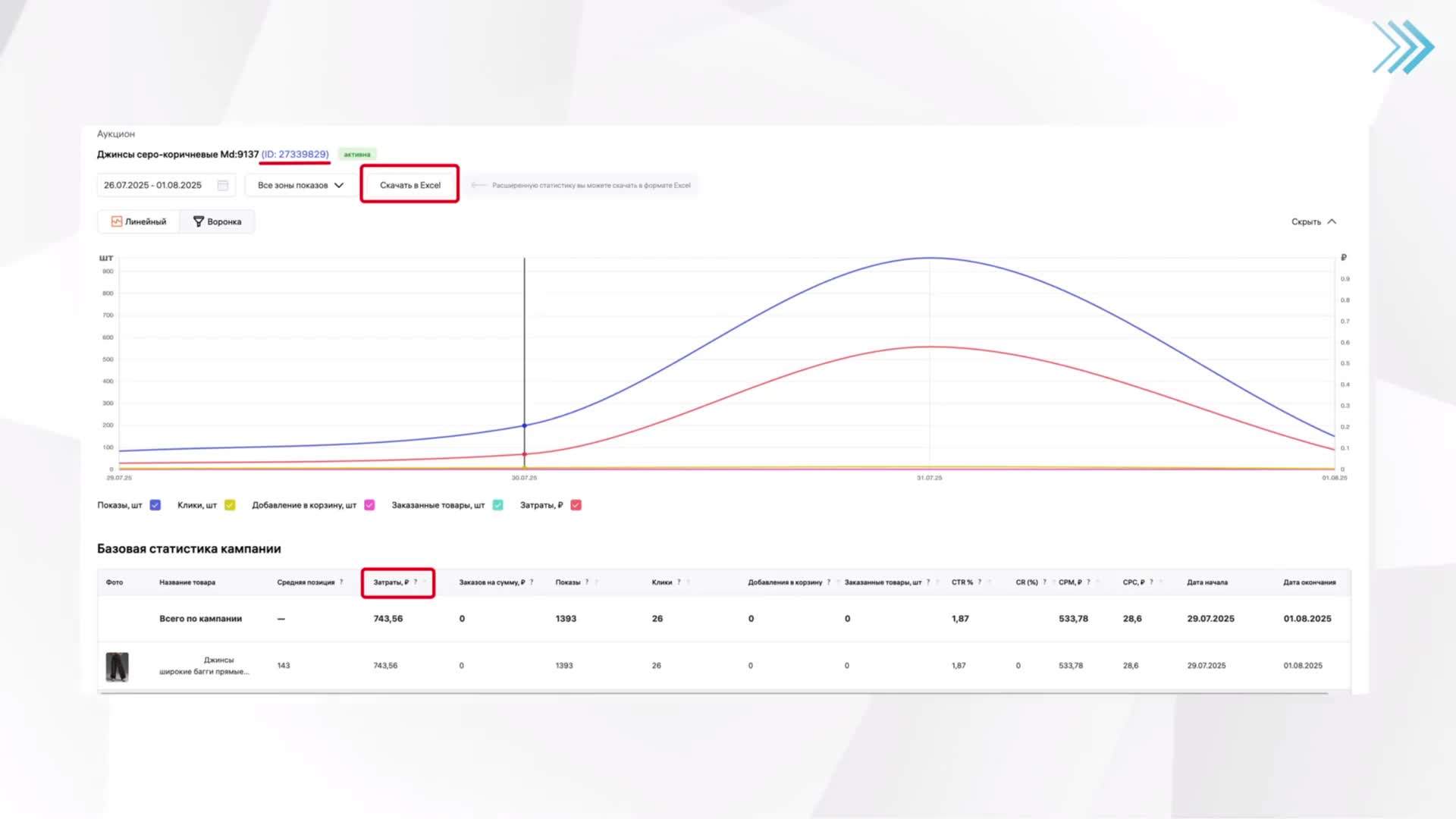Screen dimensions: 1456x819
Task: Open the campaign ID 27339829 link
Action: (295, 154)
